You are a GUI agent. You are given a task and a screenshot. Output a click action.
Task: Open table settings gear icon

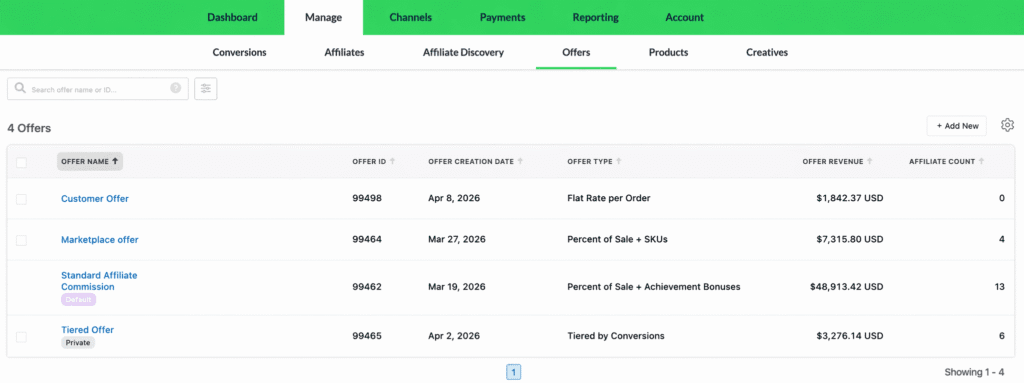point(1007,125)
